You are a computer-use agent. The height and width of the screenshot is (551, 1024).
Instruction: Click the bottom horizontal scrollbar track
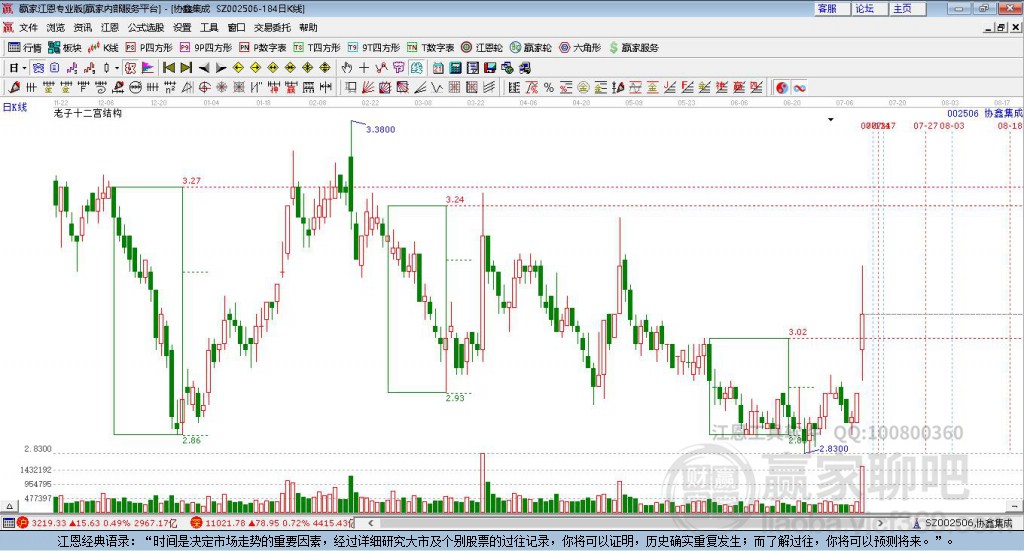tap(626, 523)
